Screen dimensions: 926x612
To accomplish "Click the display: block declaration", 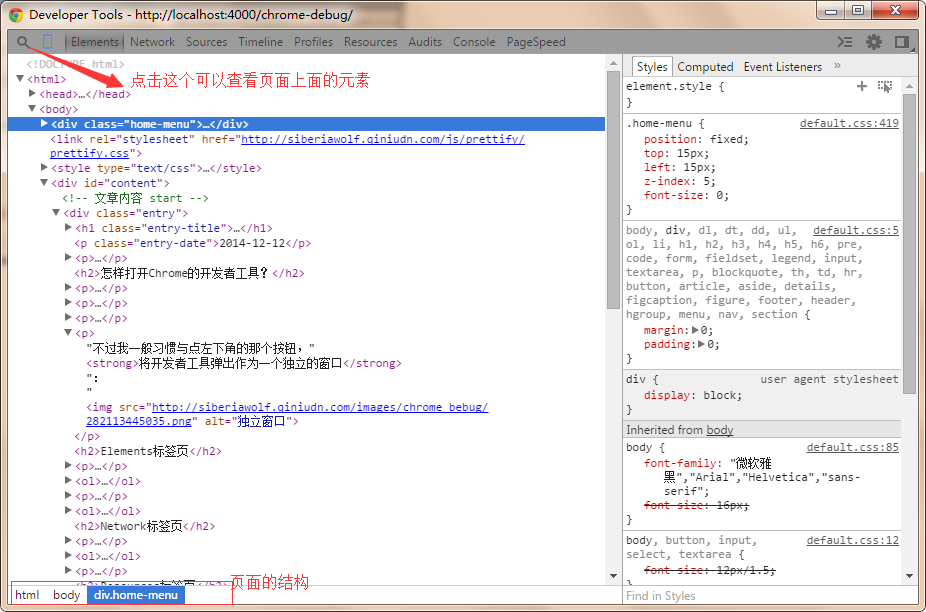I will (693, 395).
